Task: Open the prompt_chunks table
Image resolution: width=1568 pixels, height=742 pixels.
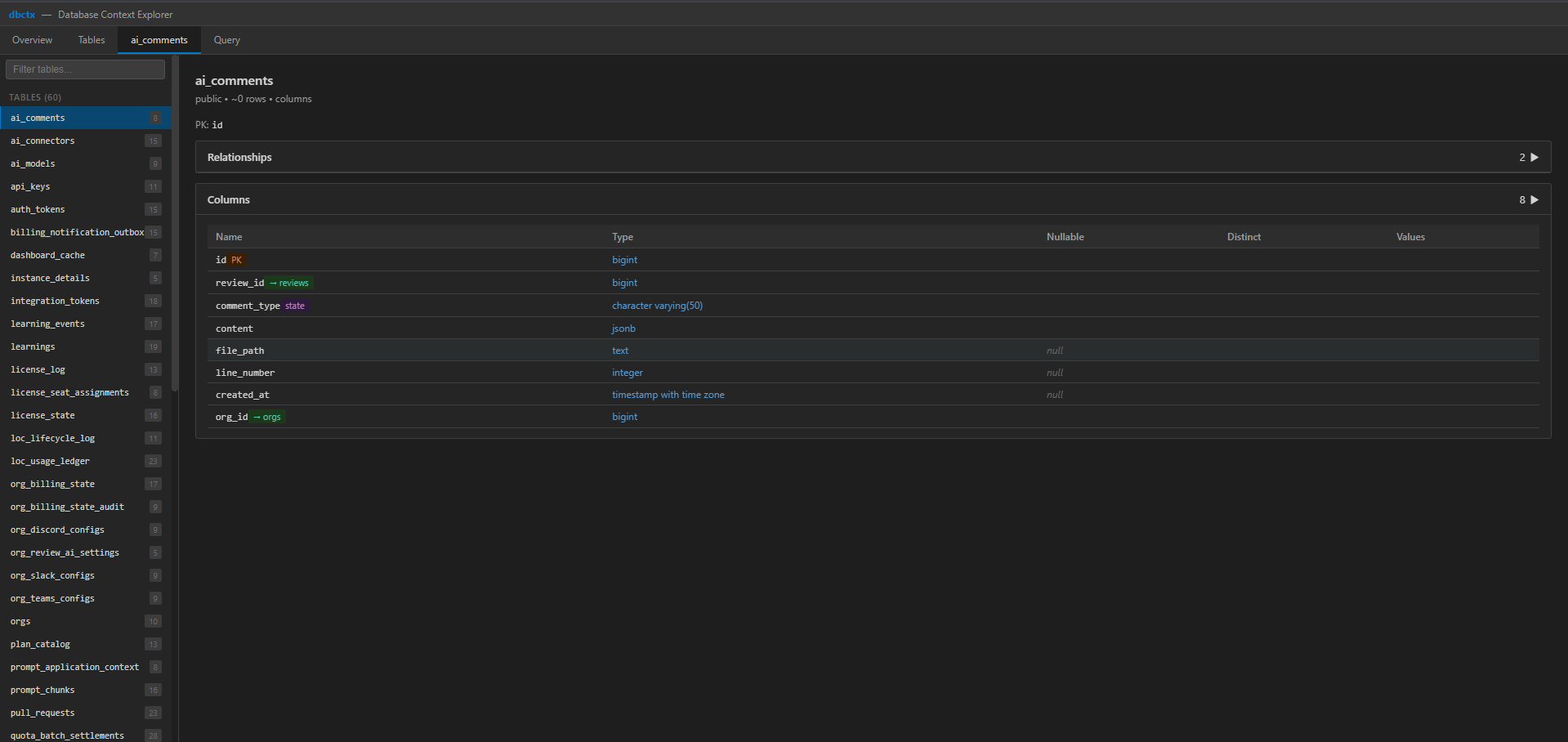Action: click(86, 690)
